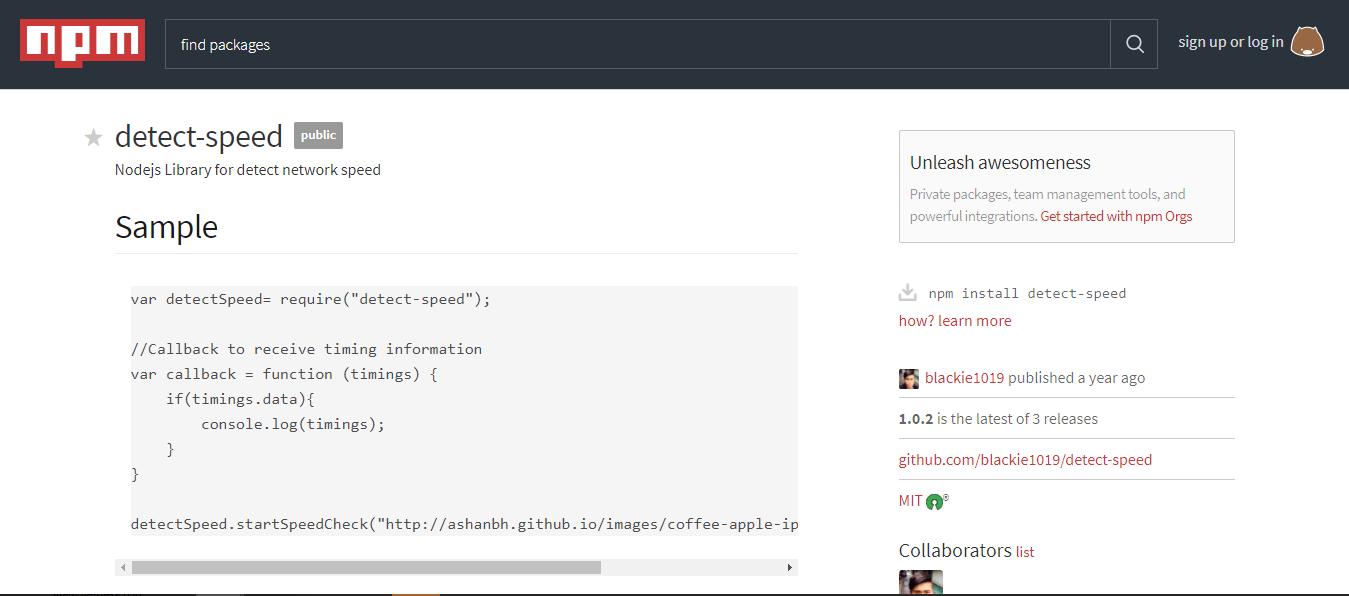1349x596 pixels.
Task: Open the Collaborators list link
Action: click(1025, 552)
